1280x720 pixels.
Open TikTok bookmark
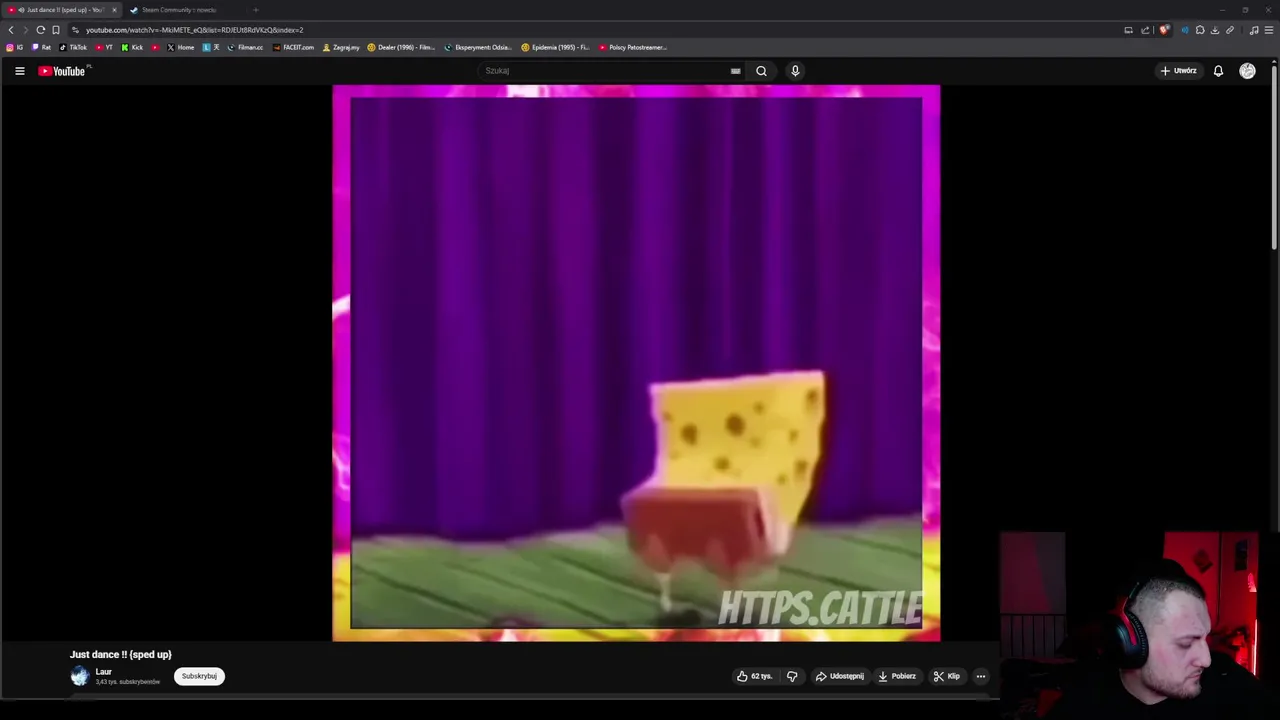[x=73, y=47]
